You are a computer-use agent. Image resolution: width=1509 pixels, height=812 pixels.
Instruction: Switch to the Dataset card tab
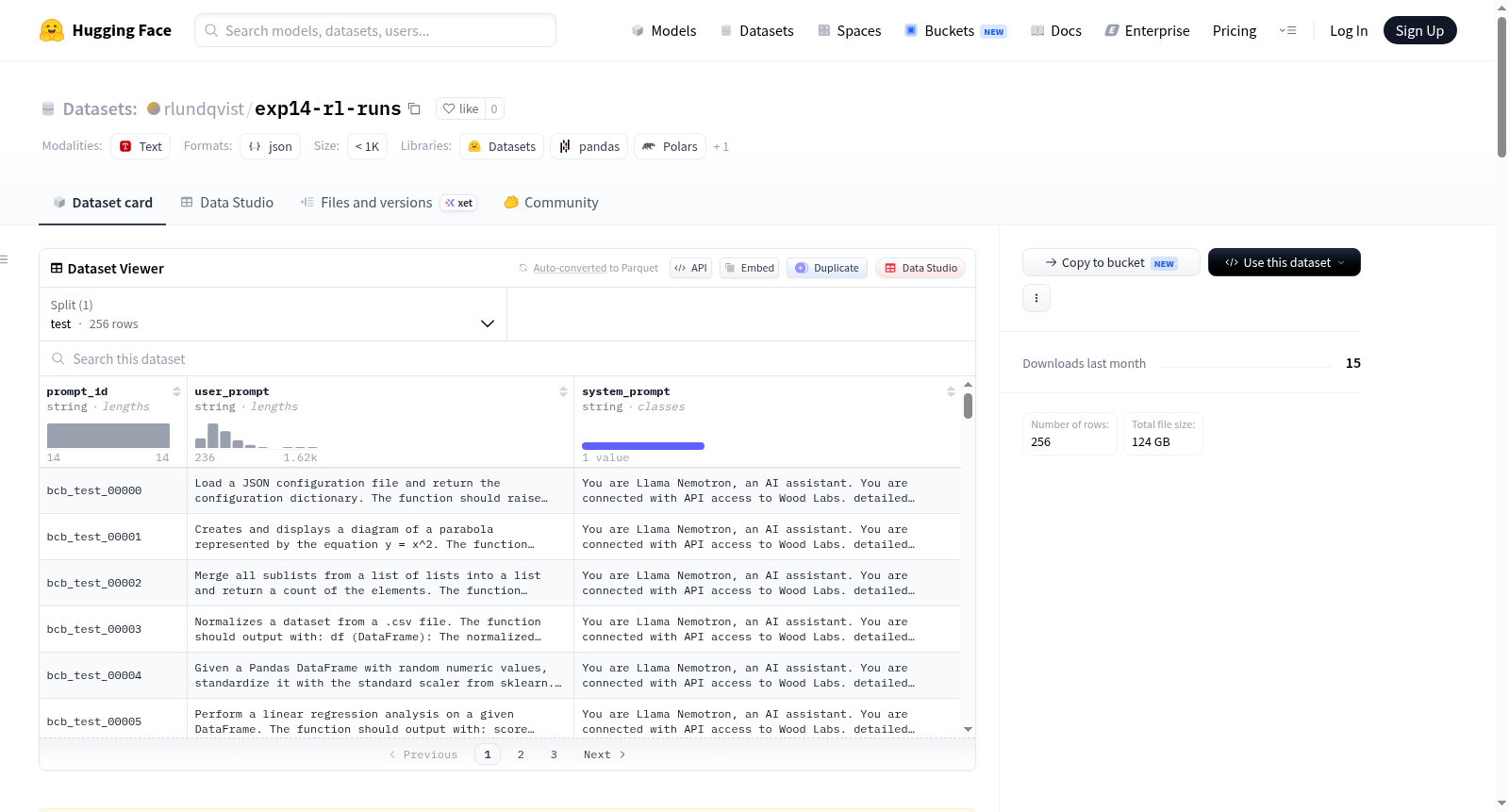tap(103, 203)
